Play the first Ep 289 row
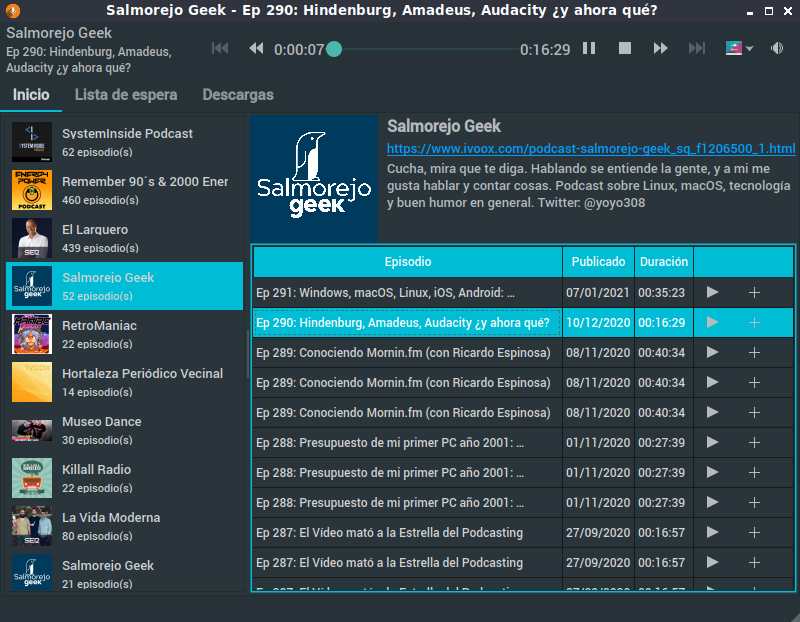800x622 pixels. point(713,353)
